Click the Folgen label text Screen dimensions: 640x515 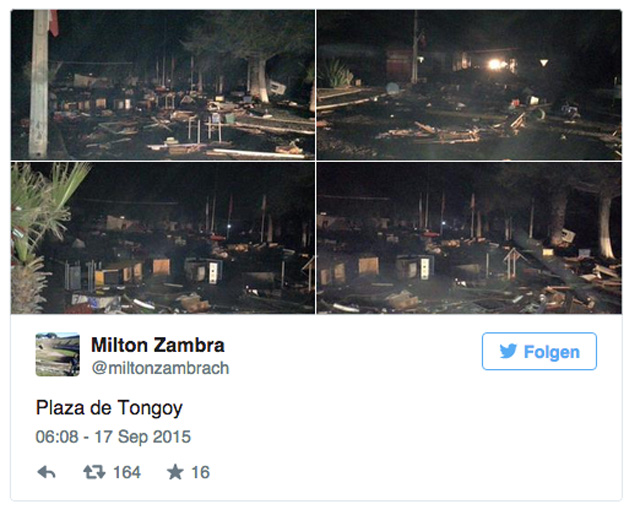click(552, 352)
